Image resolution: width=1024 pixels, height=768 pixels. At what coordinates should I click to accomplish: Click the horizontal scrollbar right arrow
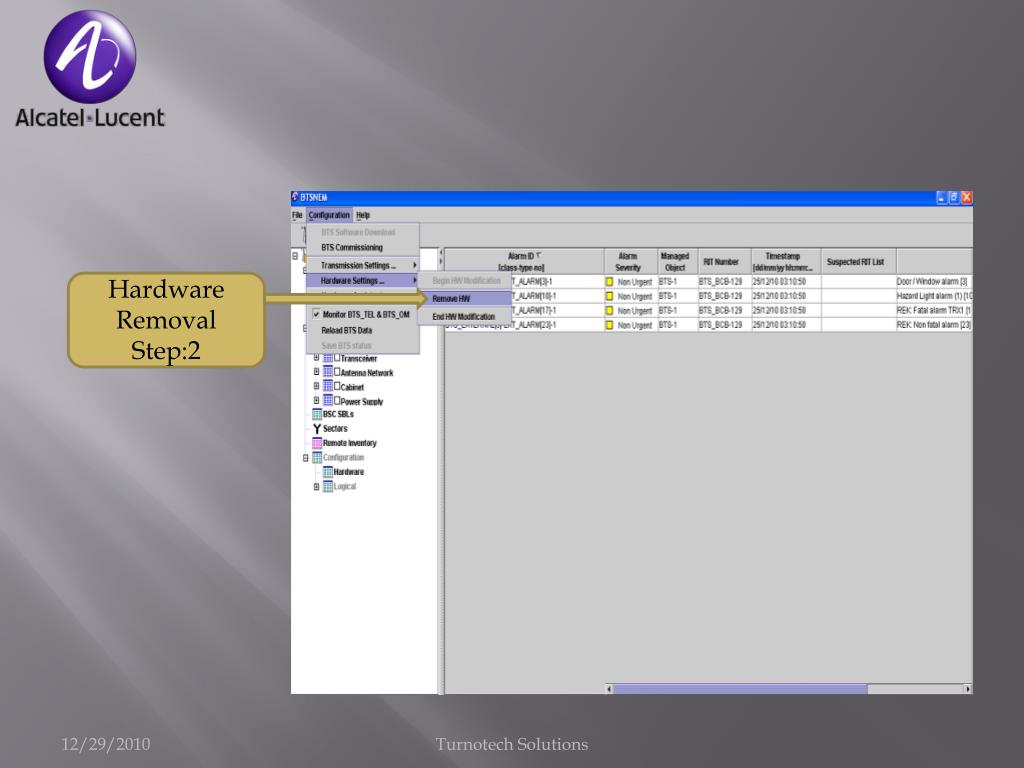click(x=968, y=688)
